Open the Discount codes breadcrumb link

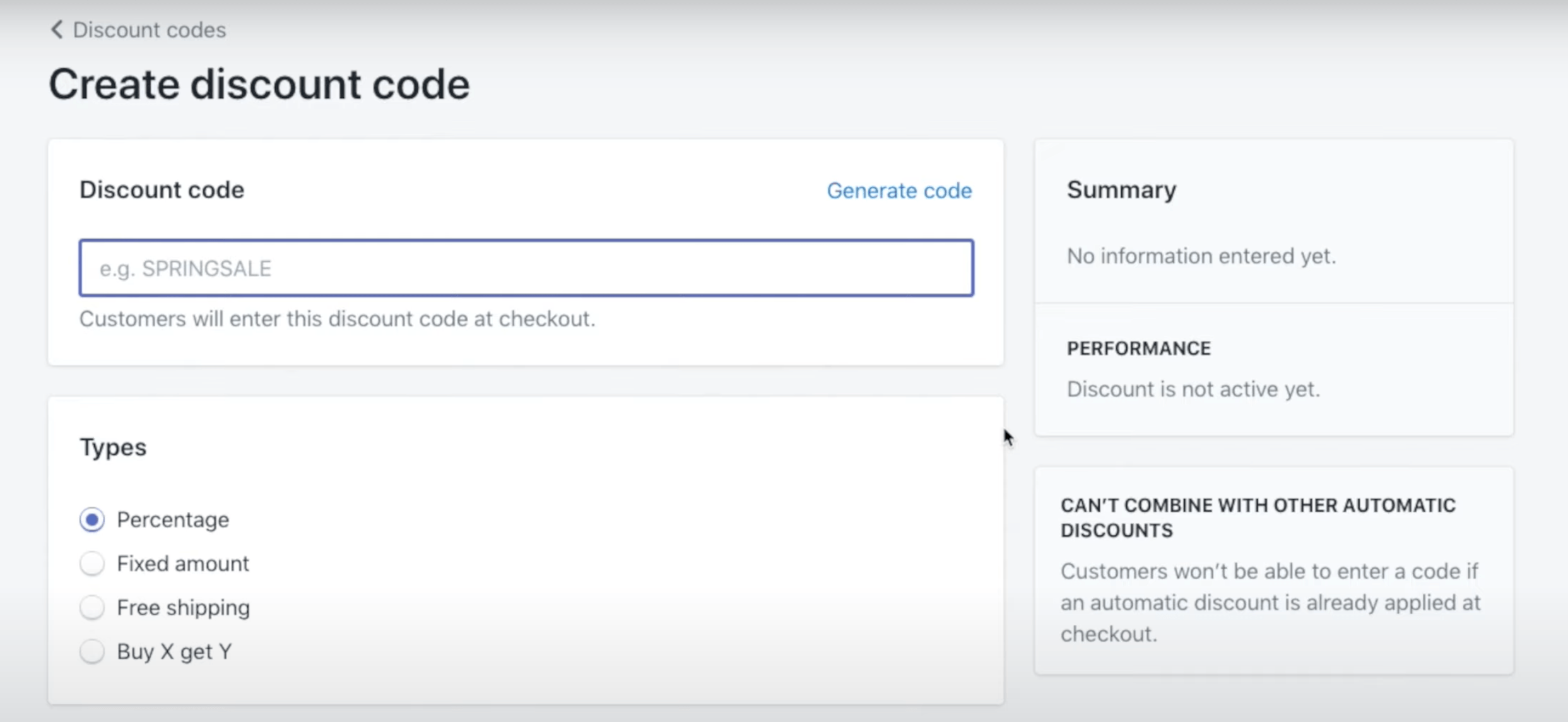149,29
